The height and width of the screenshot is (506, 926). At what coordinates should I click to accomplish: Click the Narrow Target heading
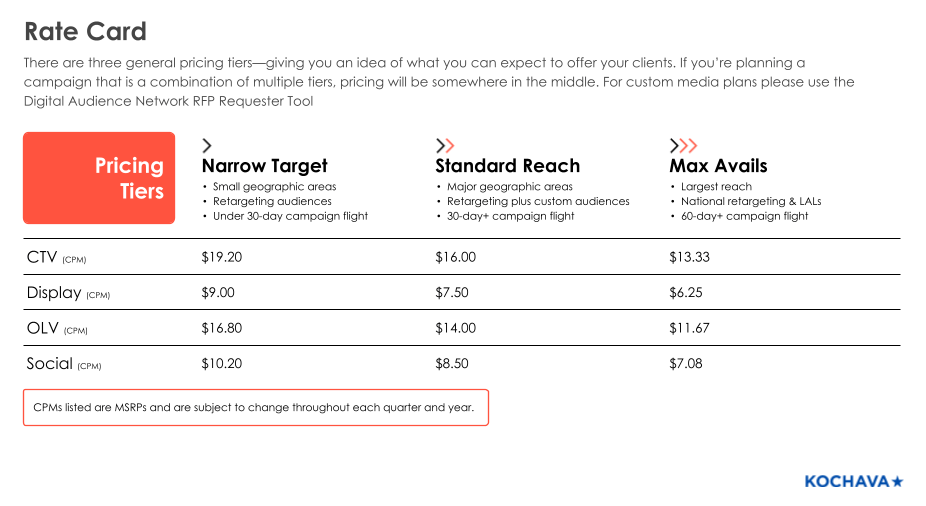[265, 166]
